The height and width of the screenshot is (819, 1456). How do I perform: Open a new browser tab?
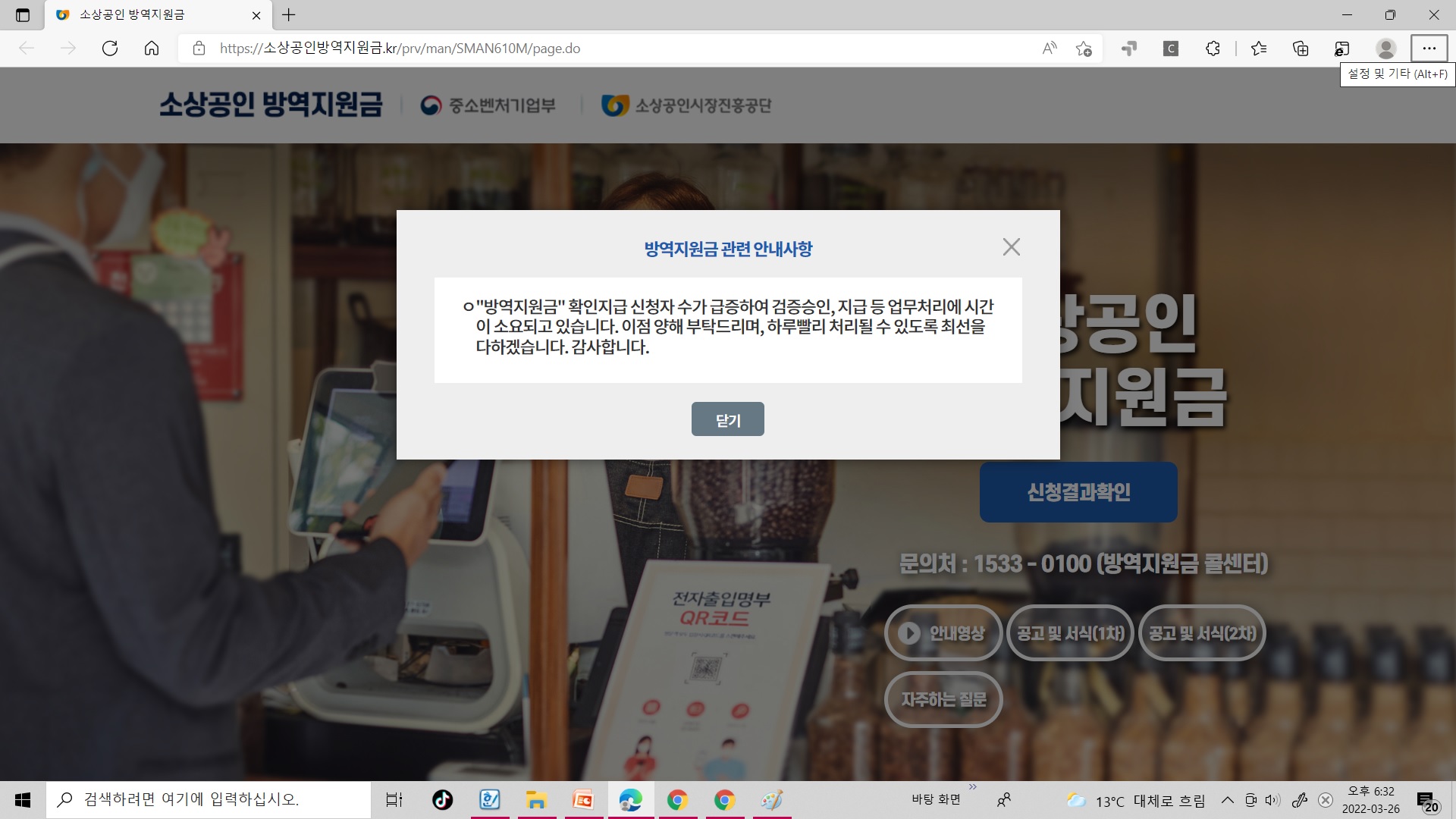[287, 15]
